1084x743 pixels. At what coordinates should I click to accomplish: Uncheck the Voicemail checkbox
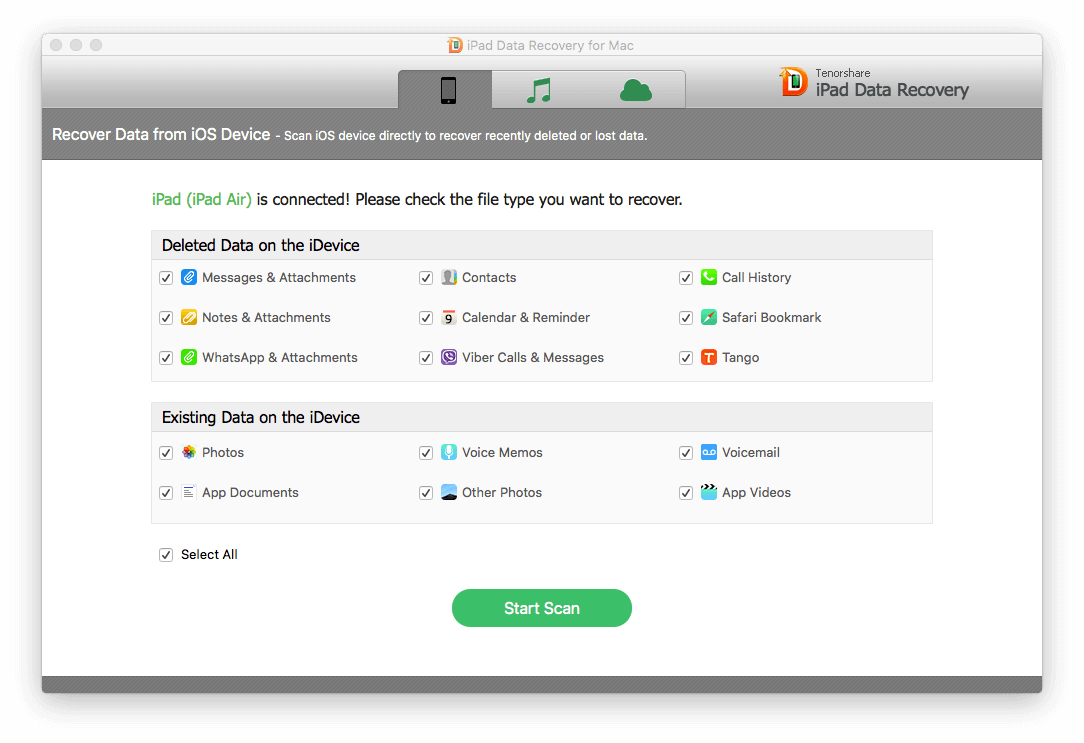pos(686,452)
